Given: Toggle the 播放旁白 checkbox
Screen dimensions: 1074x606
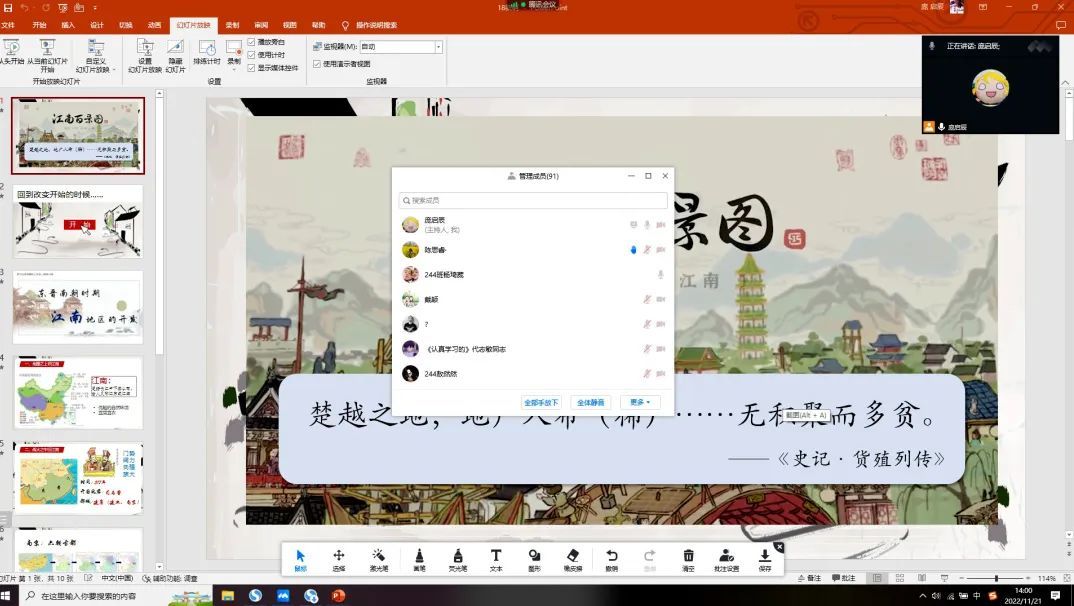Looking at the screenshot, I should click(252, 42).
